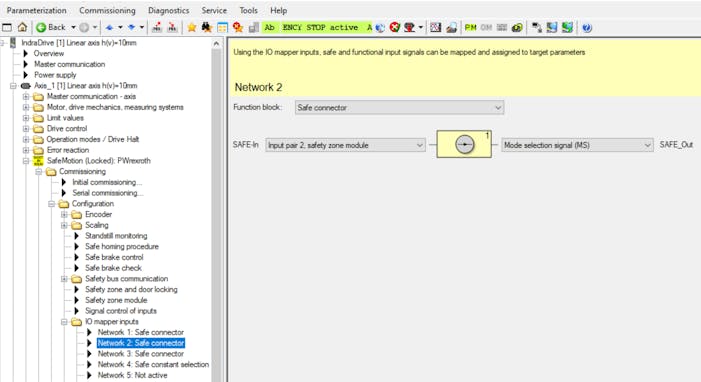
Task: Open the Back history dropdown arrow
Action: (x=73, y=27)
